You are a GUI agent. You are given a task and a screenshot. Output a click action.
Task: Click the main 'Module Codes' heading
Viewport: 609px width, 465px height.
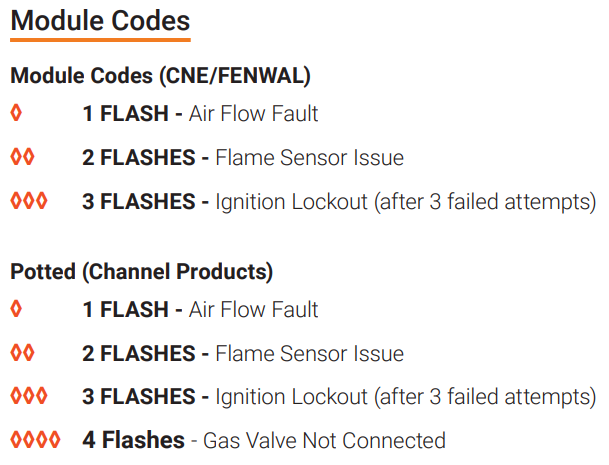coord(100,19)
